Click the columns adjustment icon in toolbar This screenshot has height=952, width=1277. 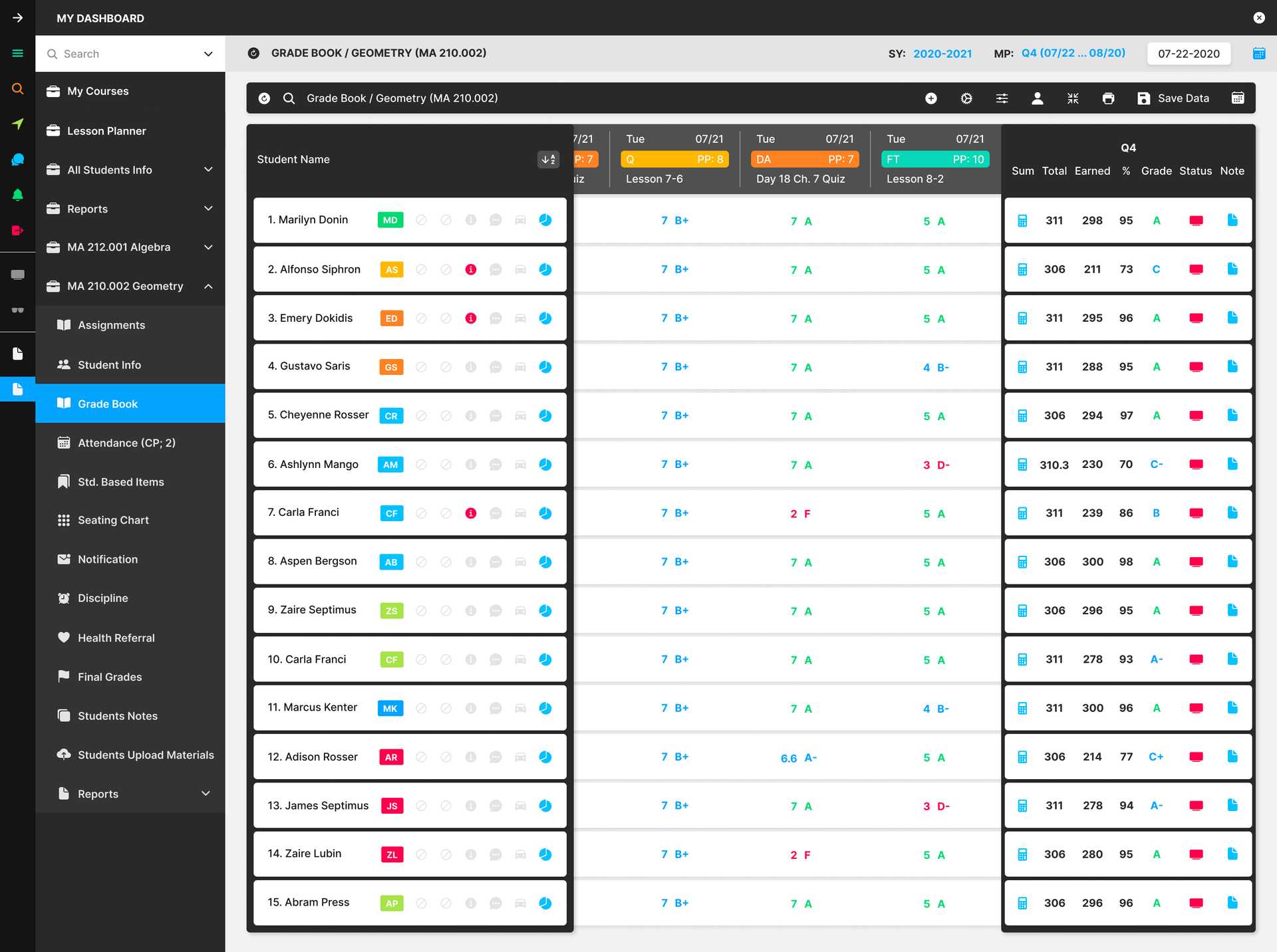click(x=1001, y=98)
